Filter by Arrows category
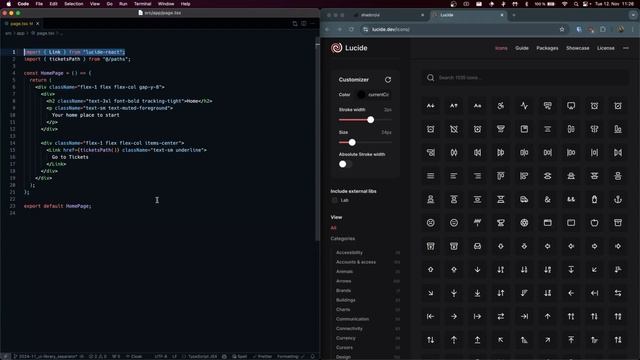This screenshot has height=360, width=640. tap(343, 281)
